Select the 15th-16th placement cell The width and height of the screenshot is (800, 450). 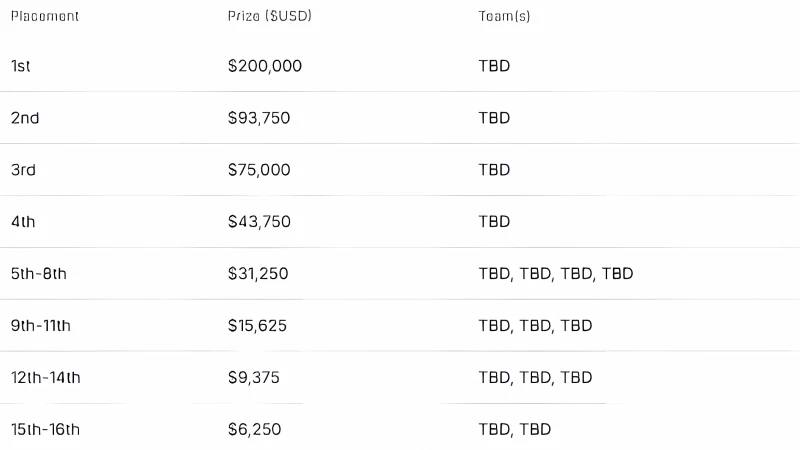(x=45, y=430)
